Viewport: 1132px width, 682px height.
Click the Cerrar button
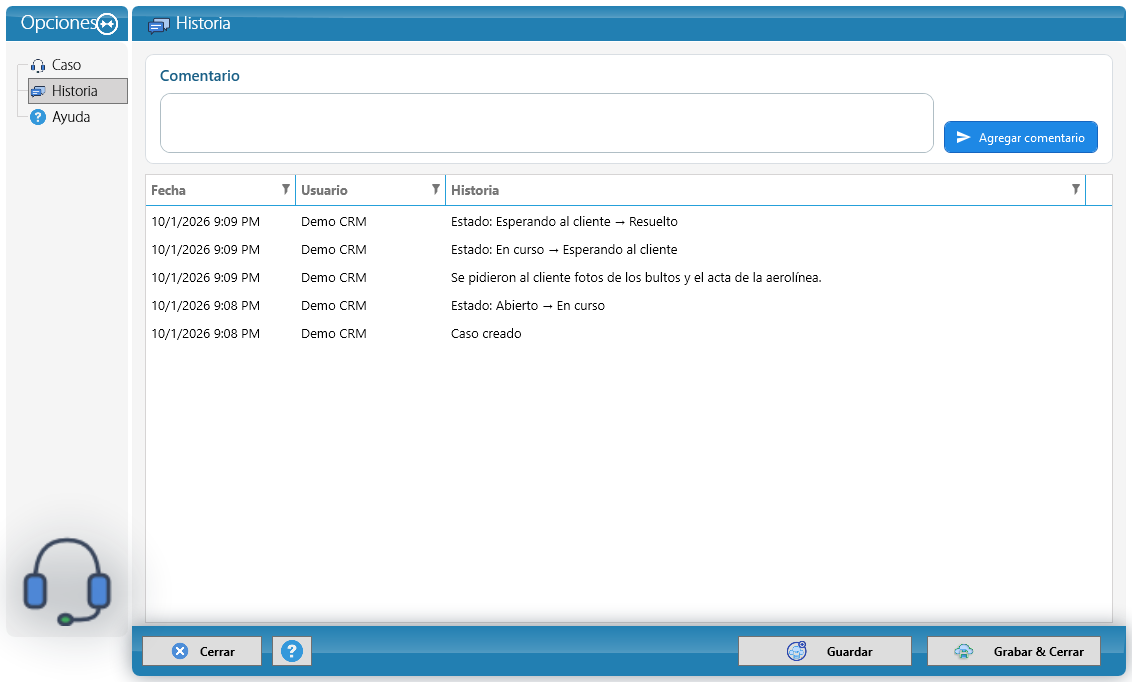click(202, 651)
